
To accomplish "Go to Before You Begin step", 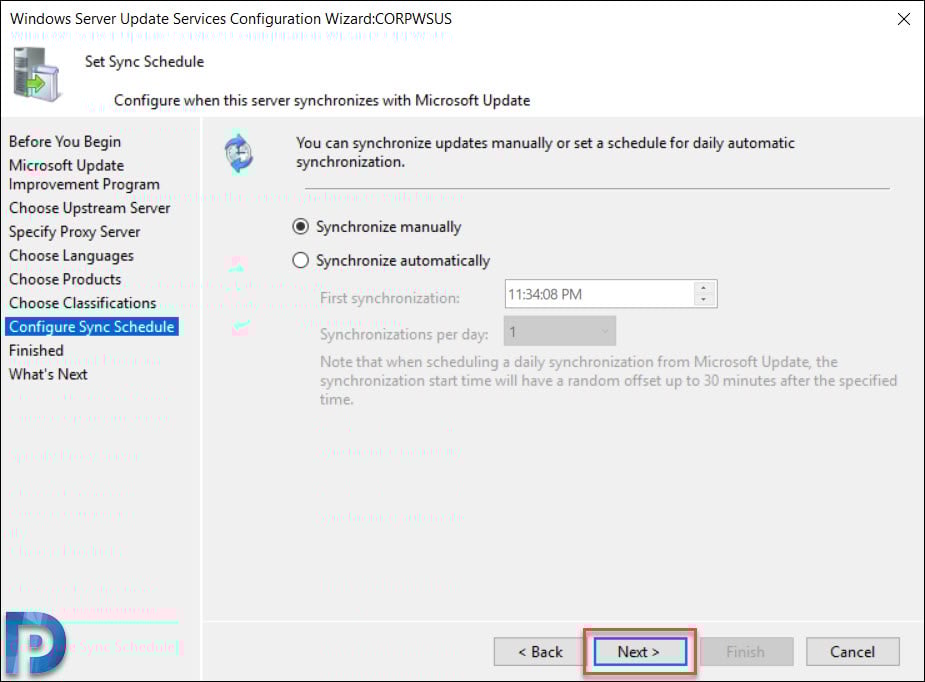I will (65, 142).
